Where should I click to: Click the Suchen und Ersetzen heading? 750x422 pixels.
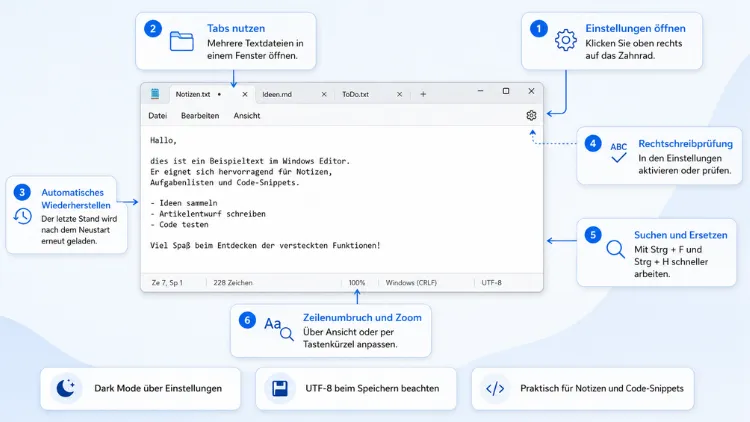coord(681,235)
